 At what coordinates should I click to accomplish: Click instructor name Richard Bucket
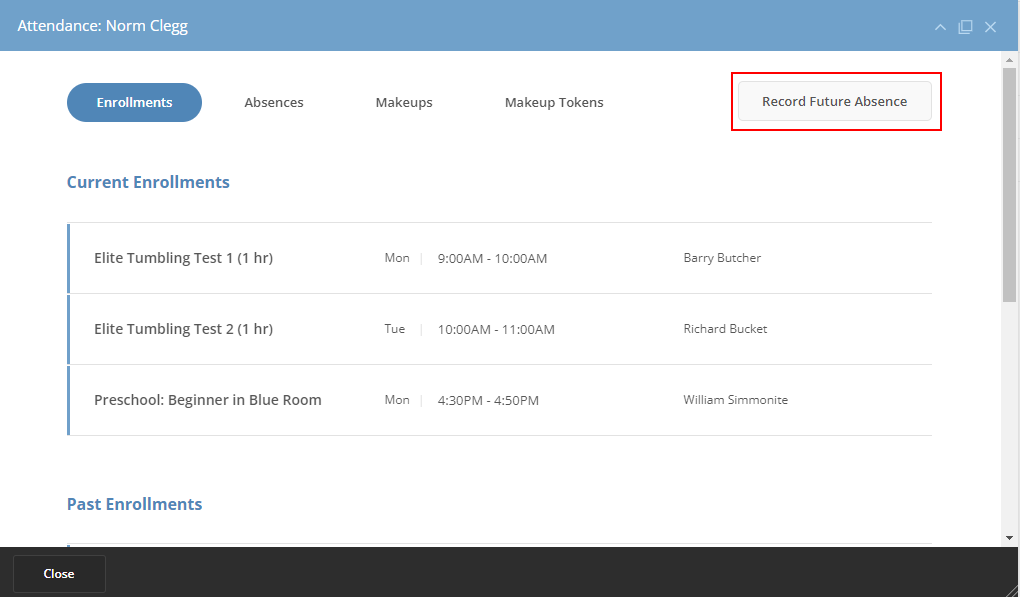[725, 329]
